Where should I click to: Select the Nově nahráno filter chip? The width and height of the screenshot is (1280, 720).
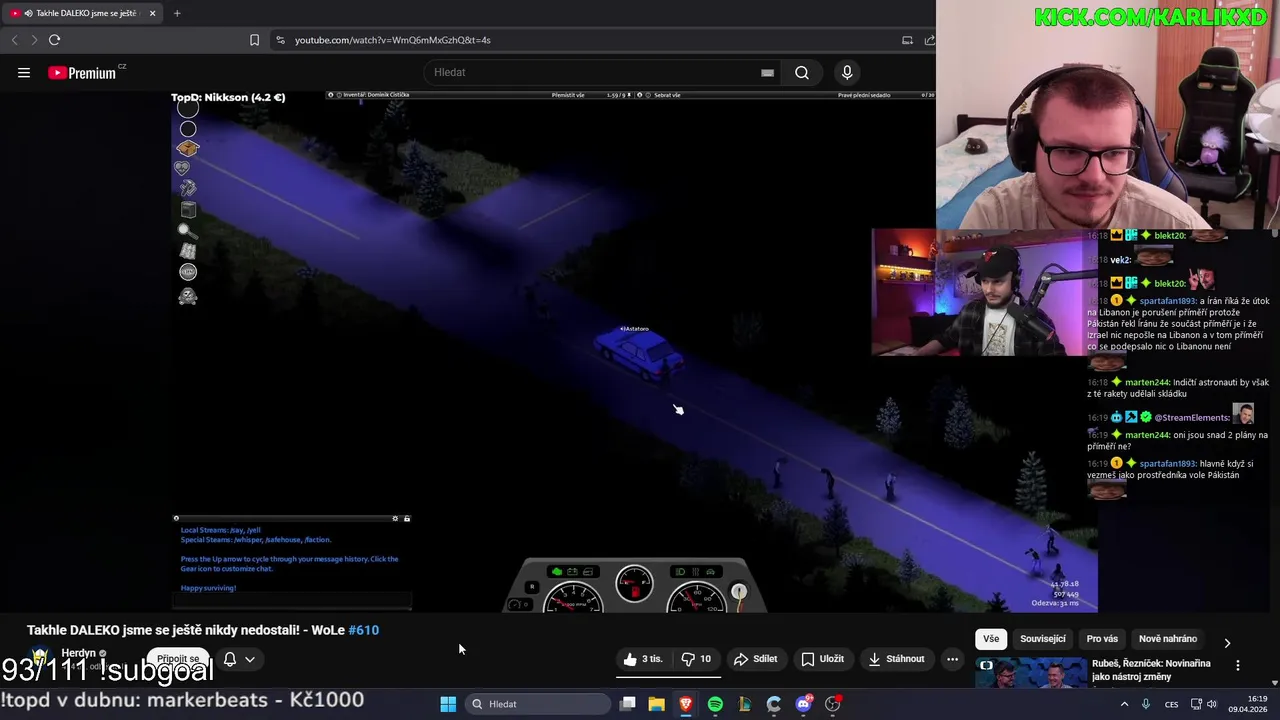click(x=1168, y=639)
